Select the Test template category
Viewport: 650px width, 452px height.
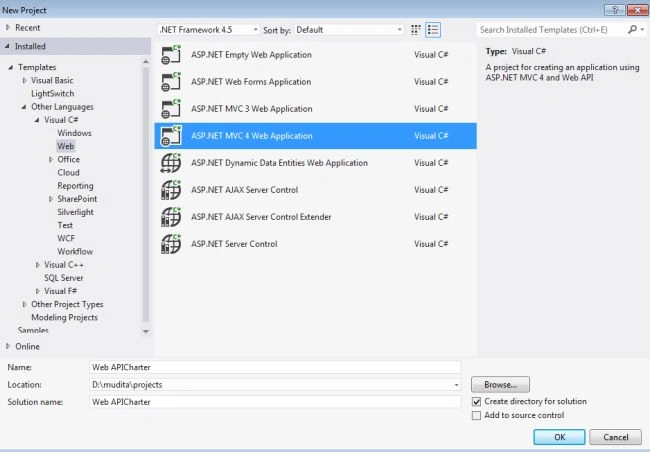pyautogui.click(x=65, y=225)
